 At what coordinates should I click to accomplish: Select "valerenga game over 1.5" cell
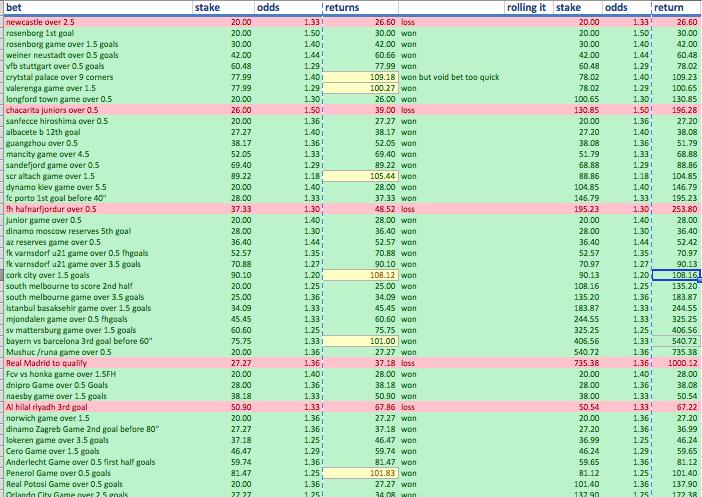tap(98, 88)
